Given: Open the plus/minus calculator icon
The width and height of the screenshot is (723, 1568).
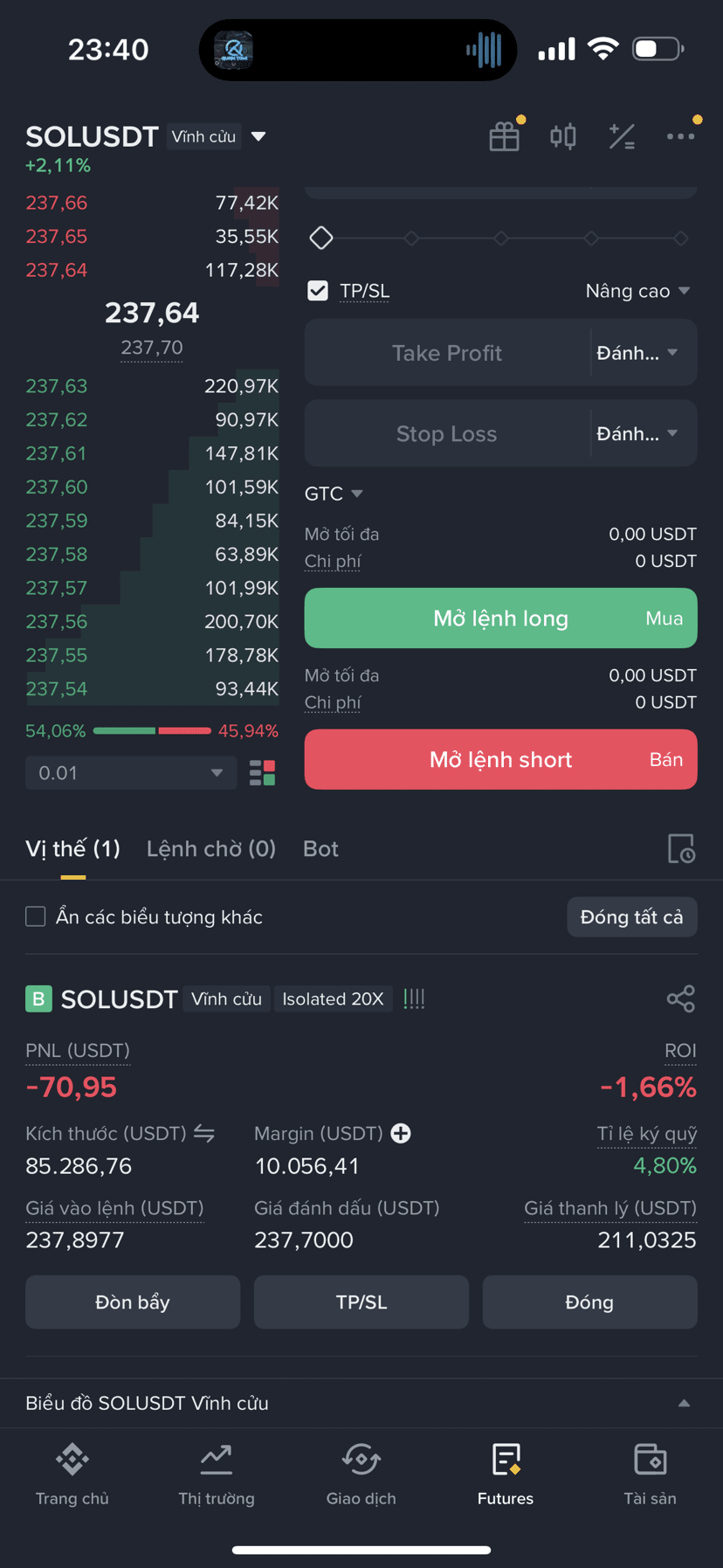Looking at the screenshot, I should coord(622,136).
